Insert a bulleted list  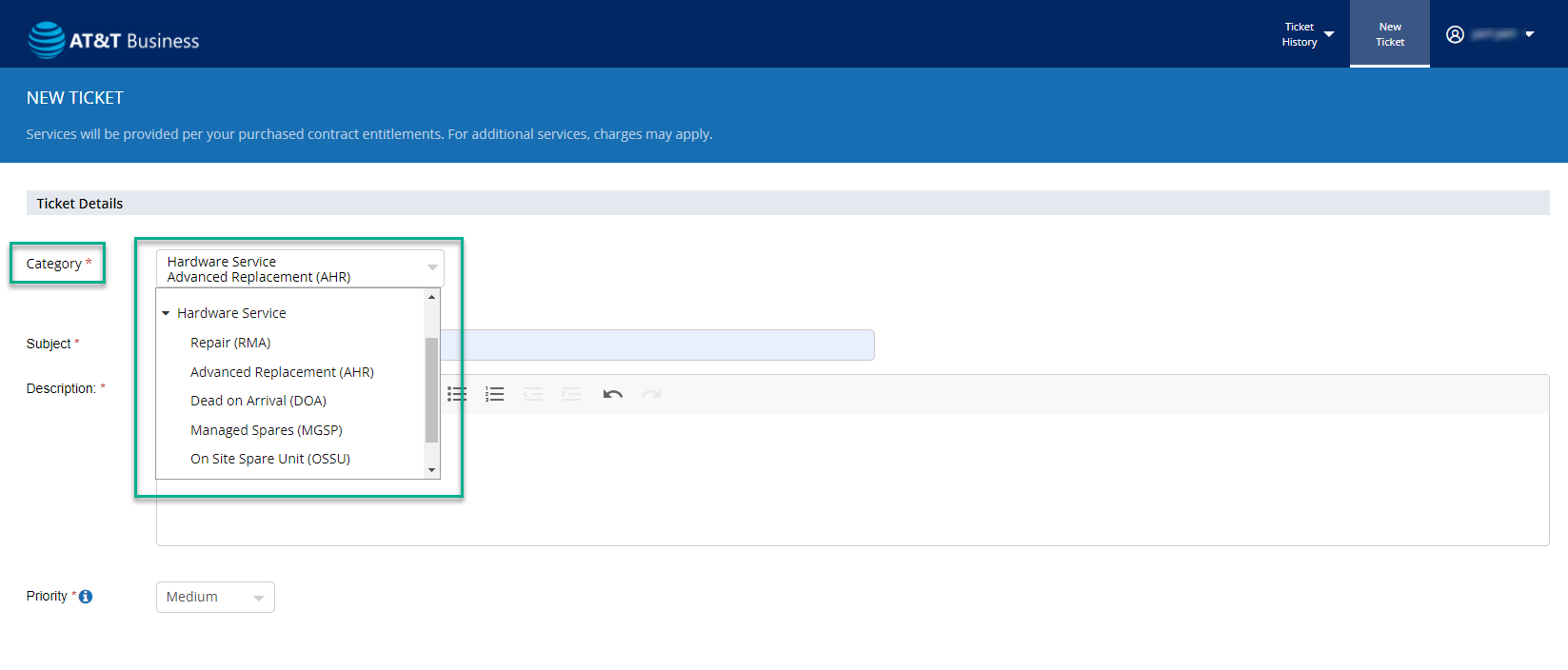(457, 394)
